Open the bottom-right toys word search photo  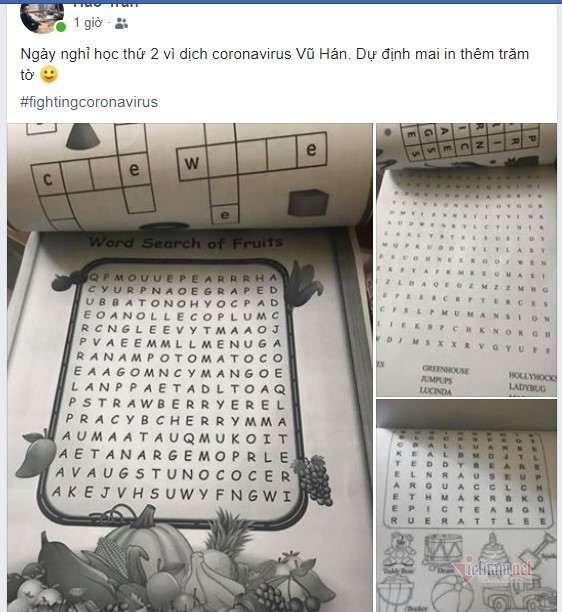(x=466, y=506)
